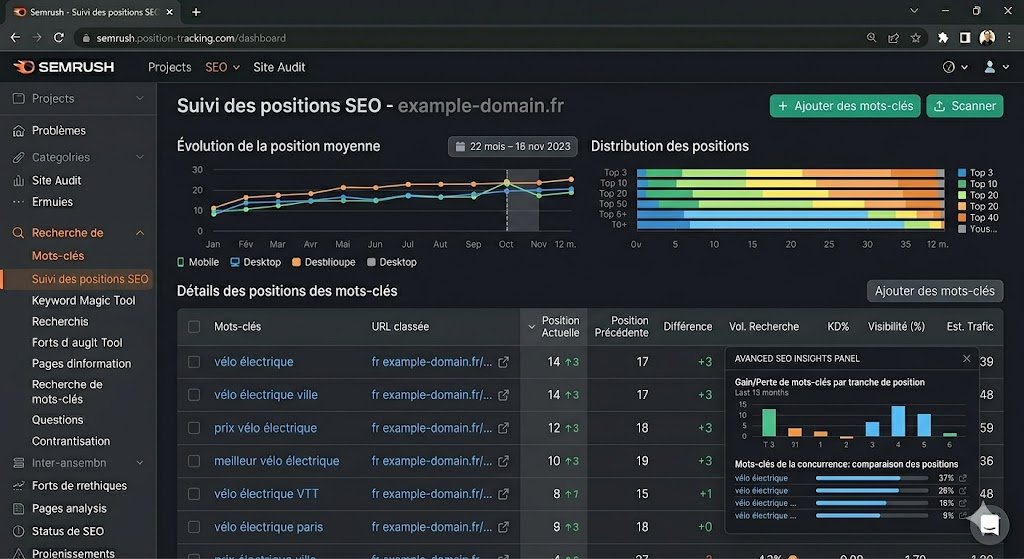Open browser zoom magnifier icon in address bar

(x=871, y=38)
